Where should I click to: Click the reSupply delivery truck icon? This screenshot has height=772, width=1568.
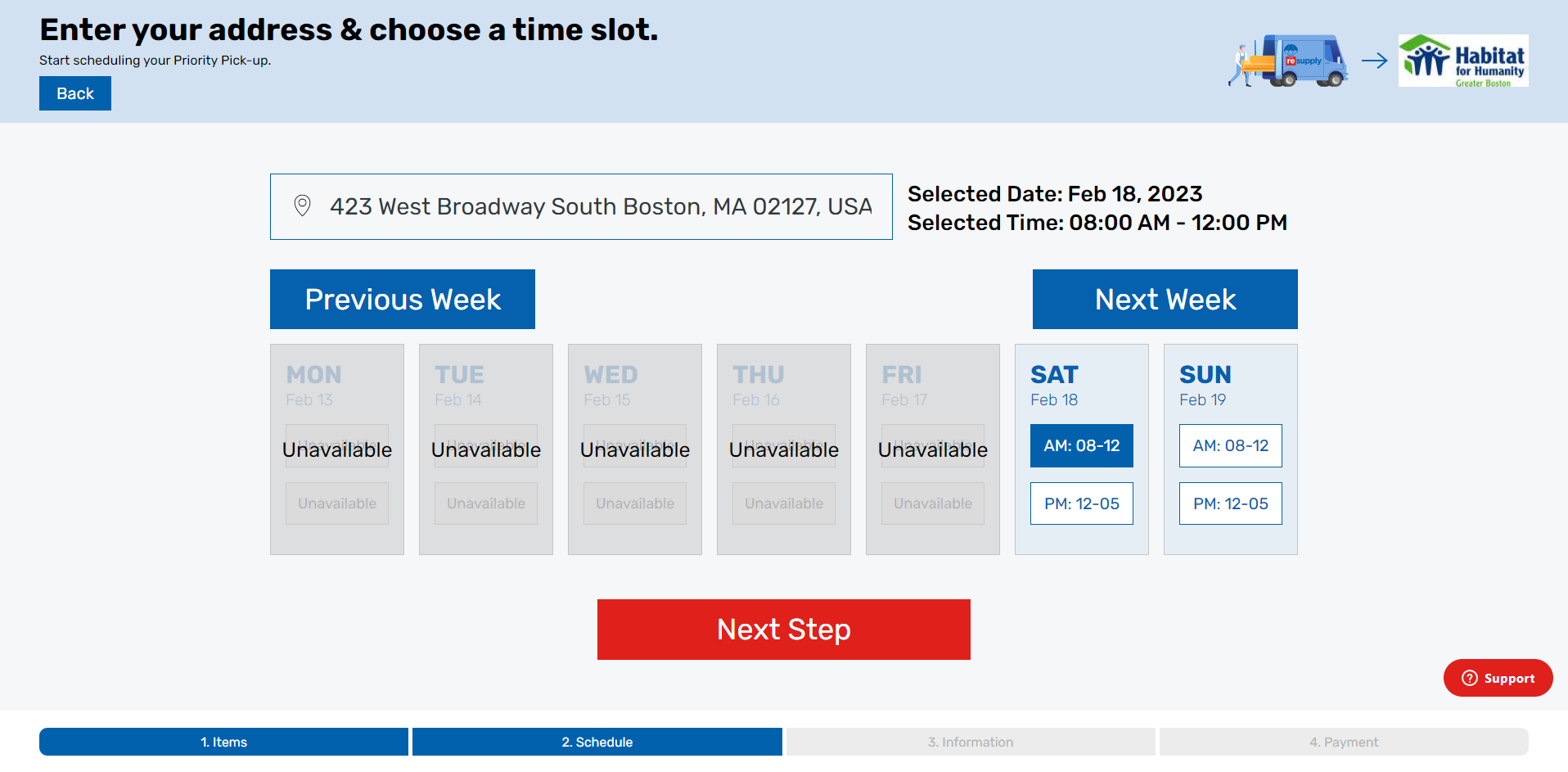click(1288, 61)
